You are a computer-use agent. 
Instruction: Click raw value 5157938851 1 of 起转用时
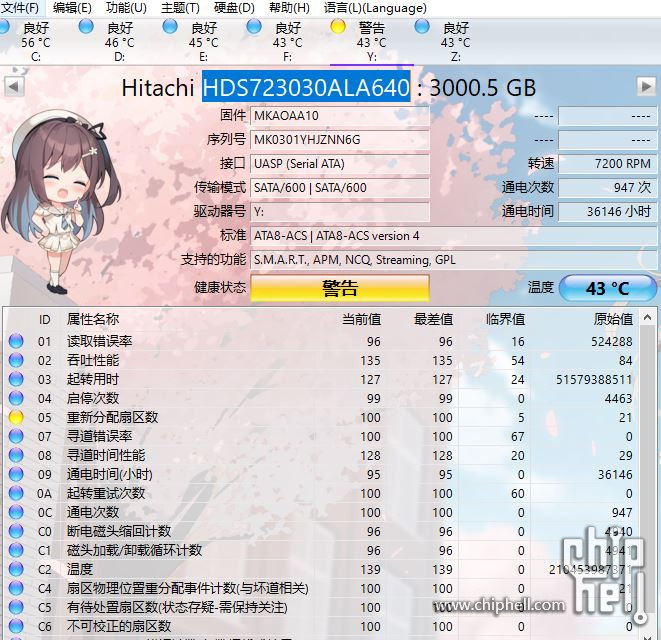tap(594, 379)
